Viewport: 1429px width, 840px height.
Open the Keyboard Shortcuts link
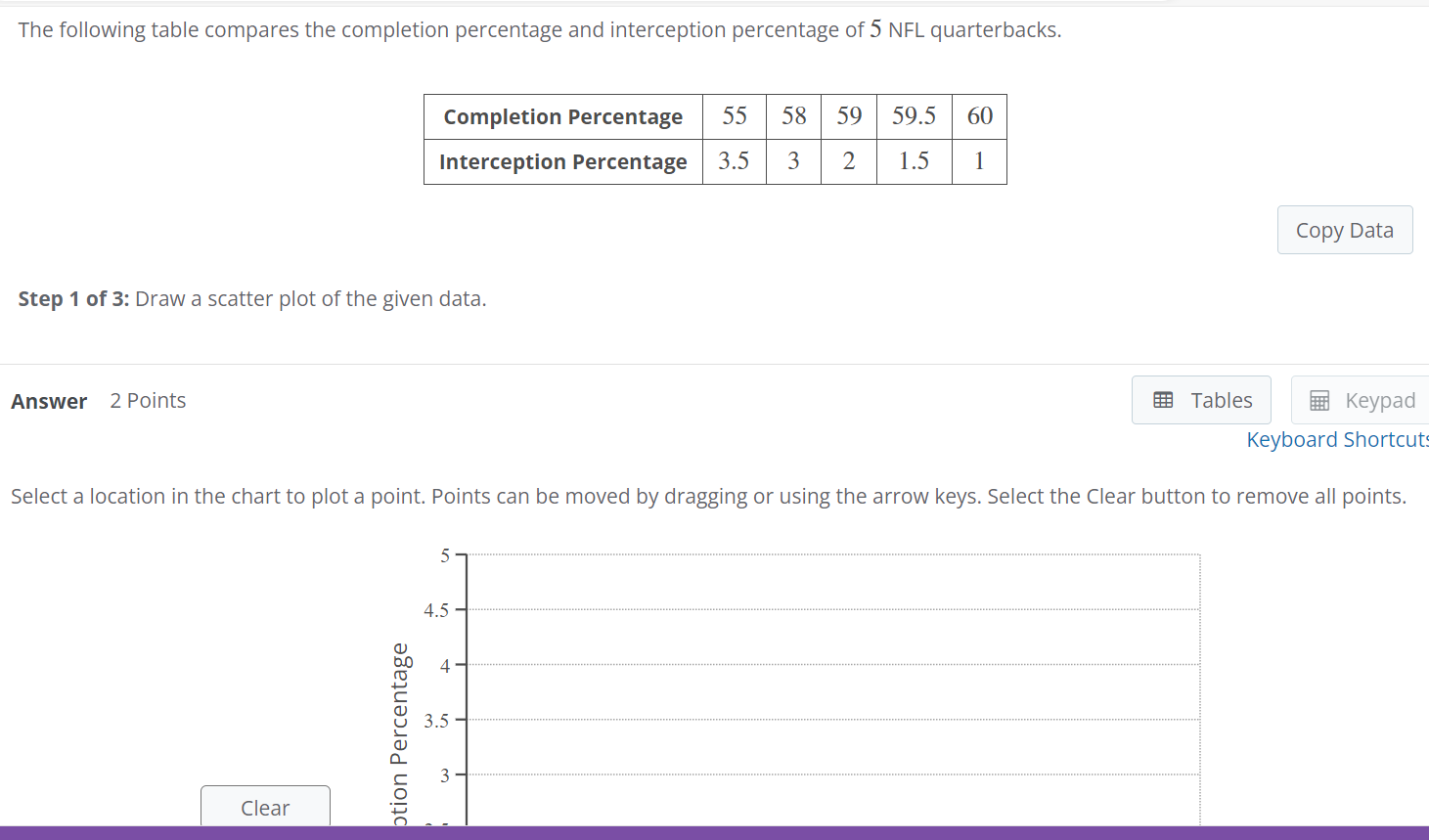[x=1337, y=439]
